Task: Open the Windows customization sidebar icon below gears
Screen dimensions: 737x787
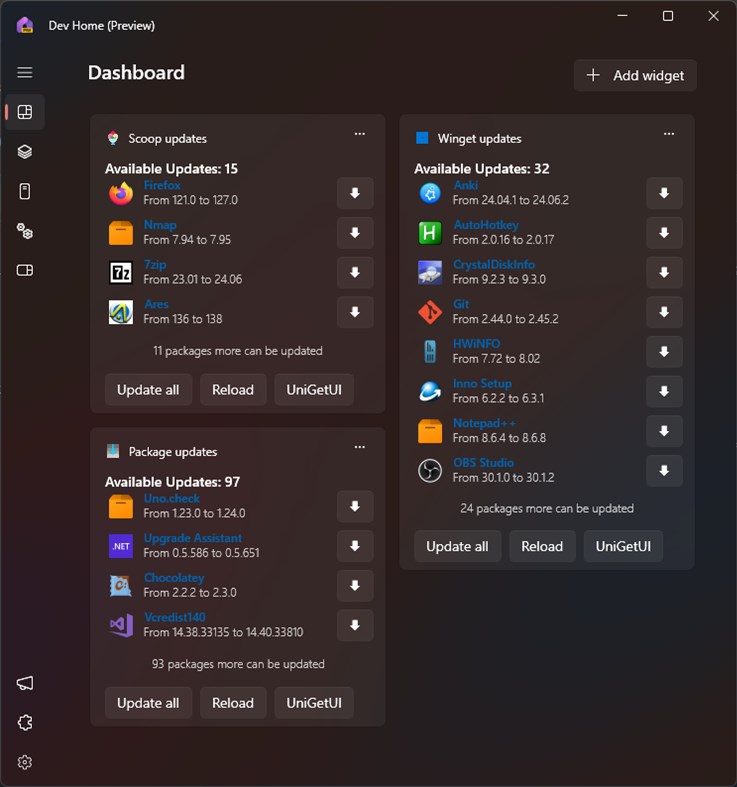Action: [25, 270]
